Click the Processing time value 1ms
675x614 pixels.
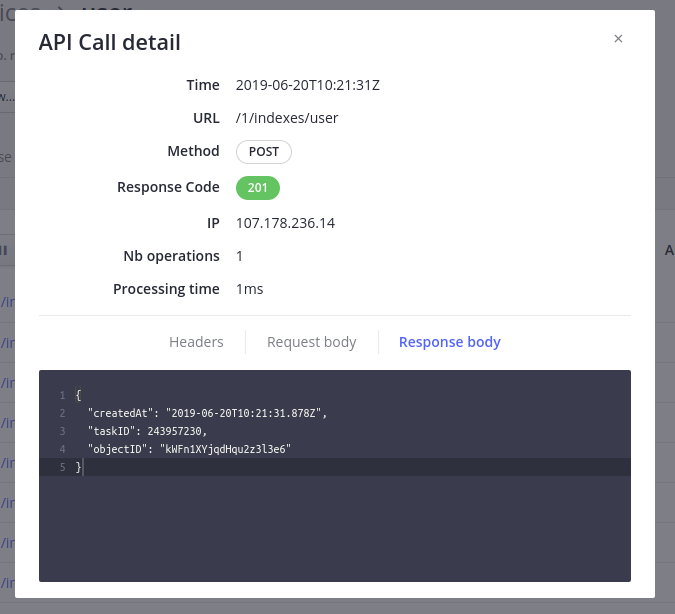point(249,289)
